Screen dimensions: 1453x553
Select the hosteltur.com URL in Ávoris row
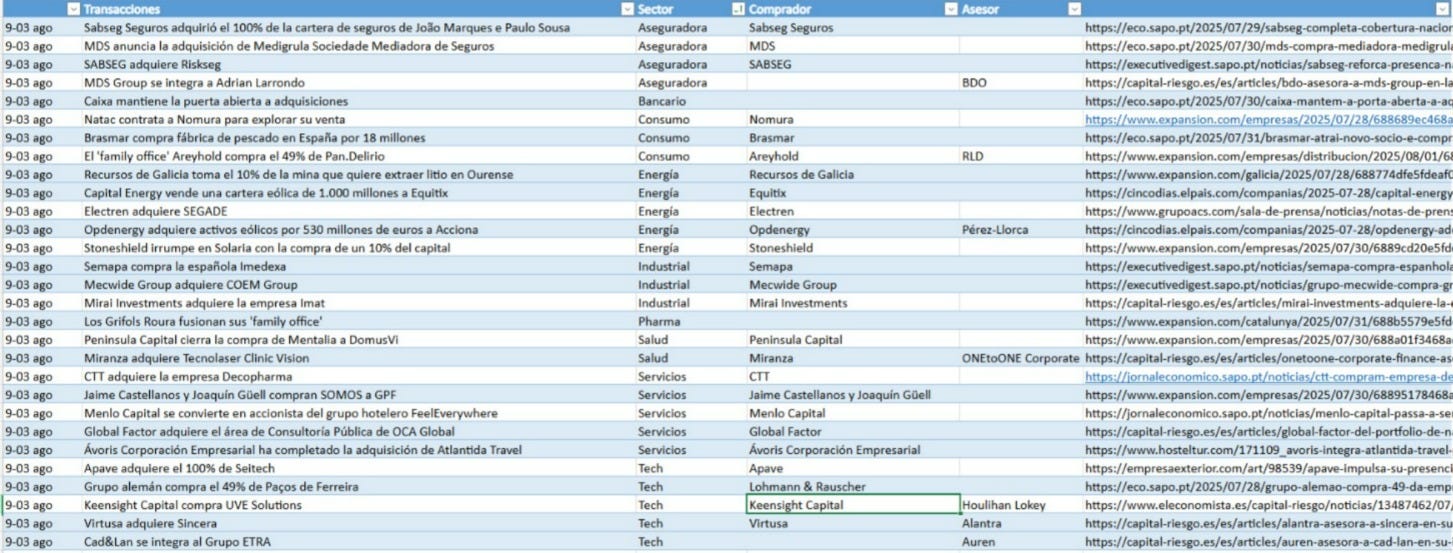coord(1268,451)
